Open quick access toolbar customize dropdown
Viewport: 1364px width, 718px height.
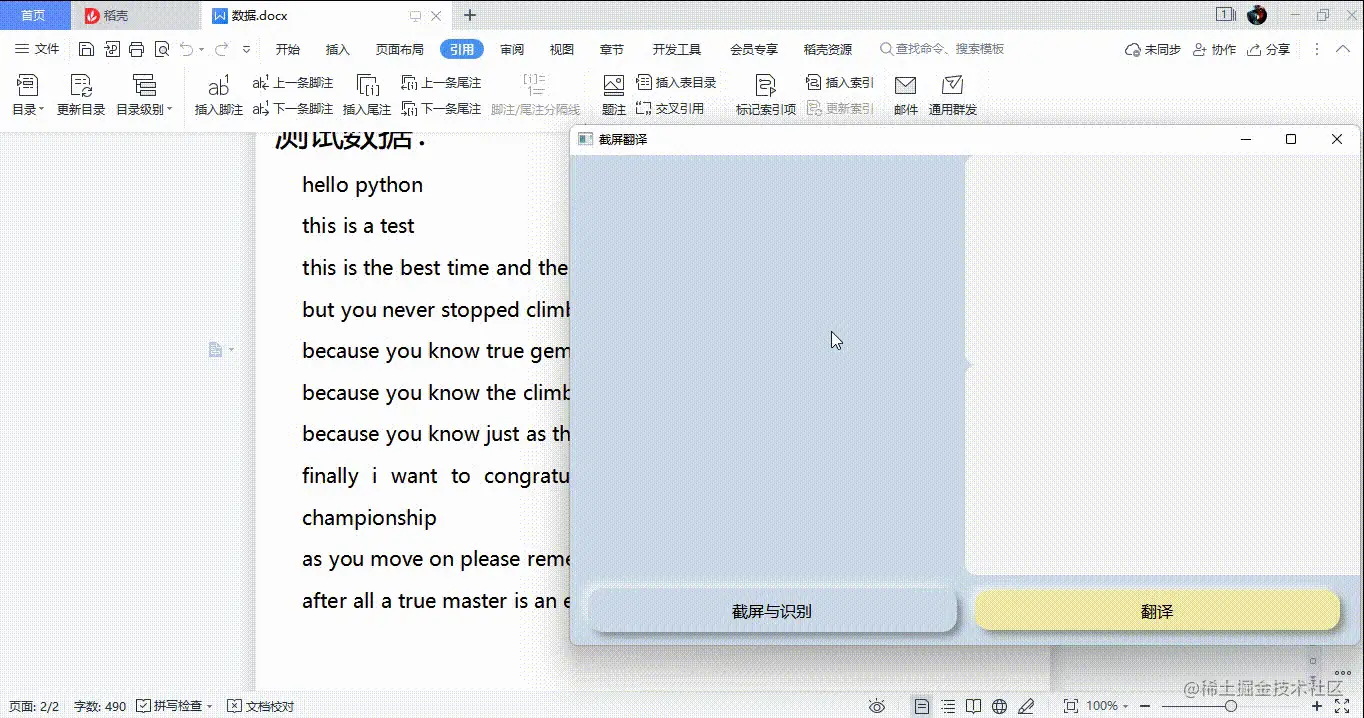[x=247, y=49]
